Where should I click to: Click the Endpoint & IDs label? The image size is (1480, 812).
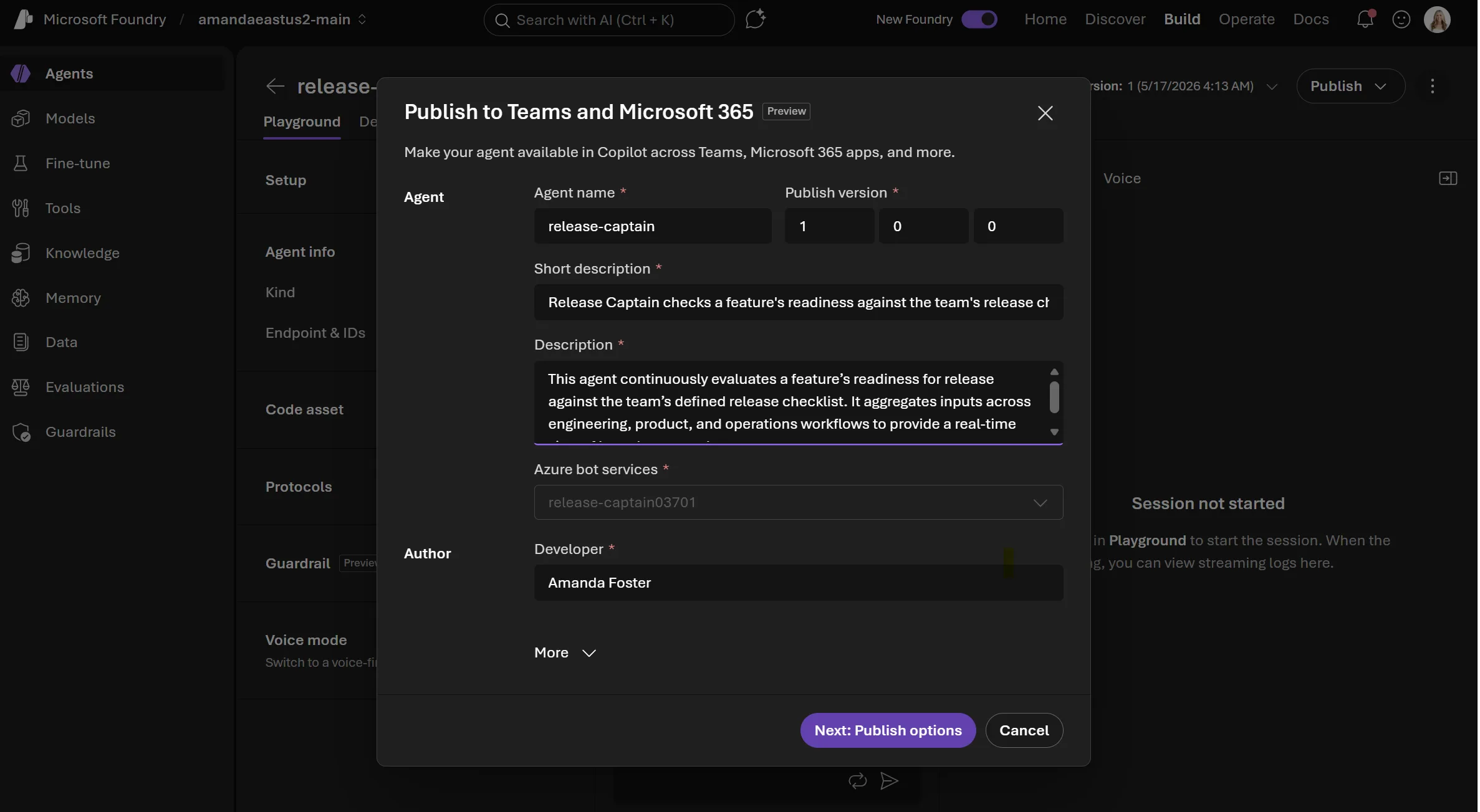coord(315,333)
